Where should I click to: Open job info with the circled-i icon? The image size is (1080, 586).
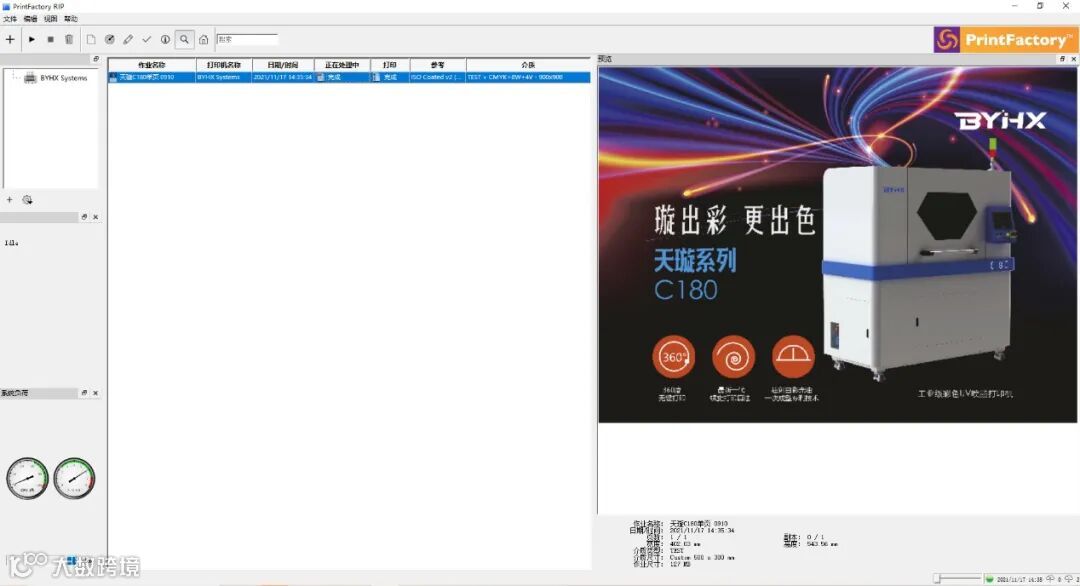tap(165, 39)
